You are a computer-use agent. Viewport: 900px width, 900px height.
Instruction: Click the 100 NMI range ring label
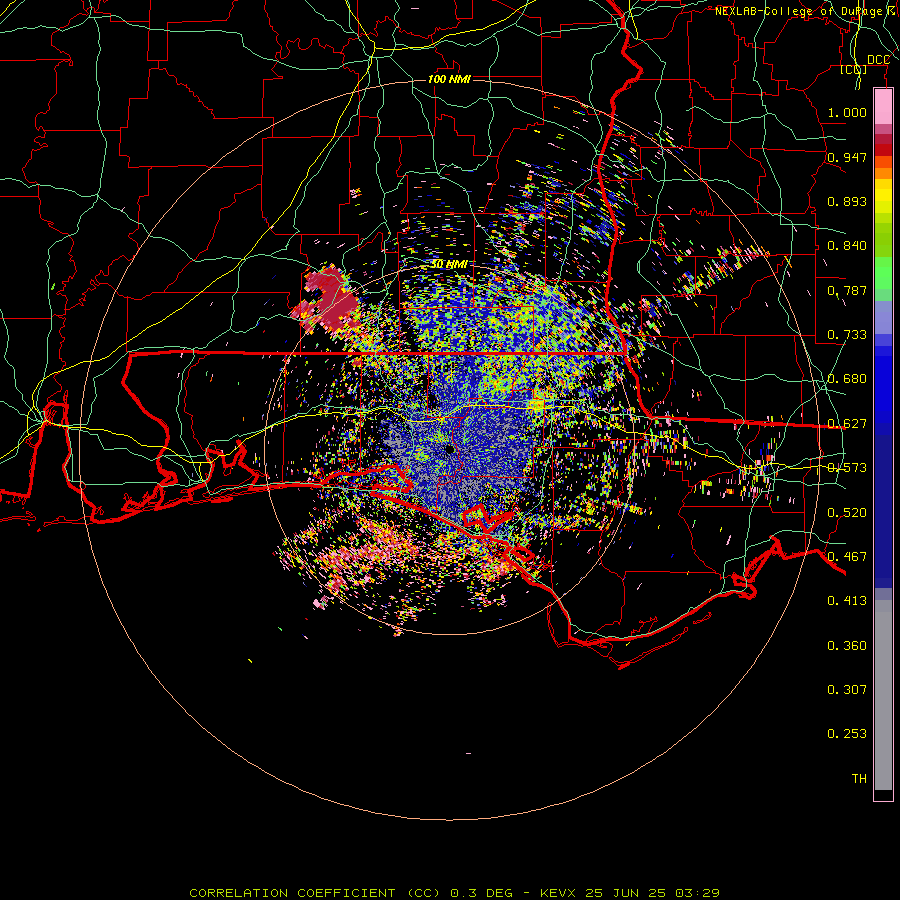coord(449,79)
